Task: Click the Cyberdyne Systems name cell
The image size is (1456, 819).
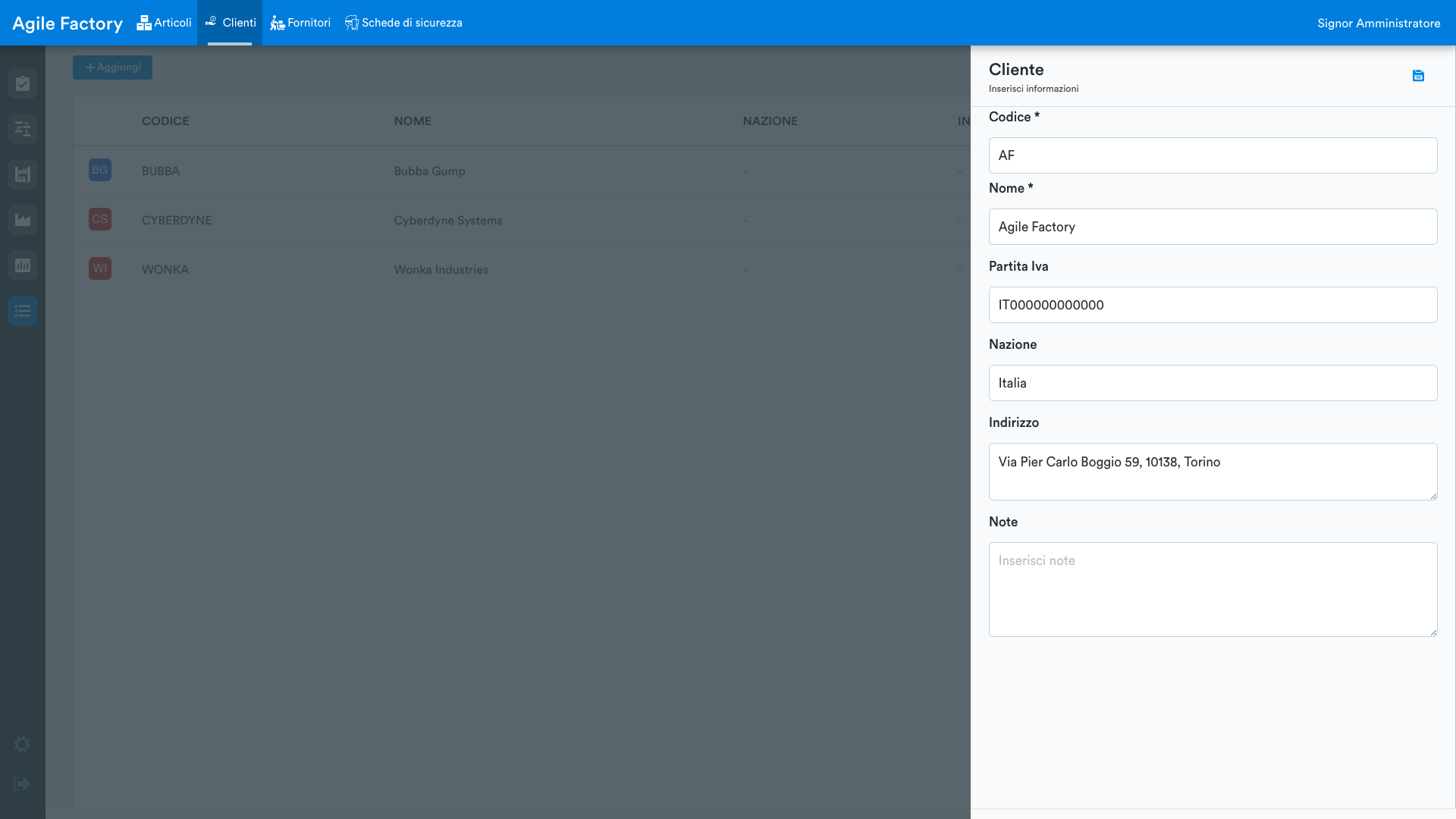Action: 448,221
